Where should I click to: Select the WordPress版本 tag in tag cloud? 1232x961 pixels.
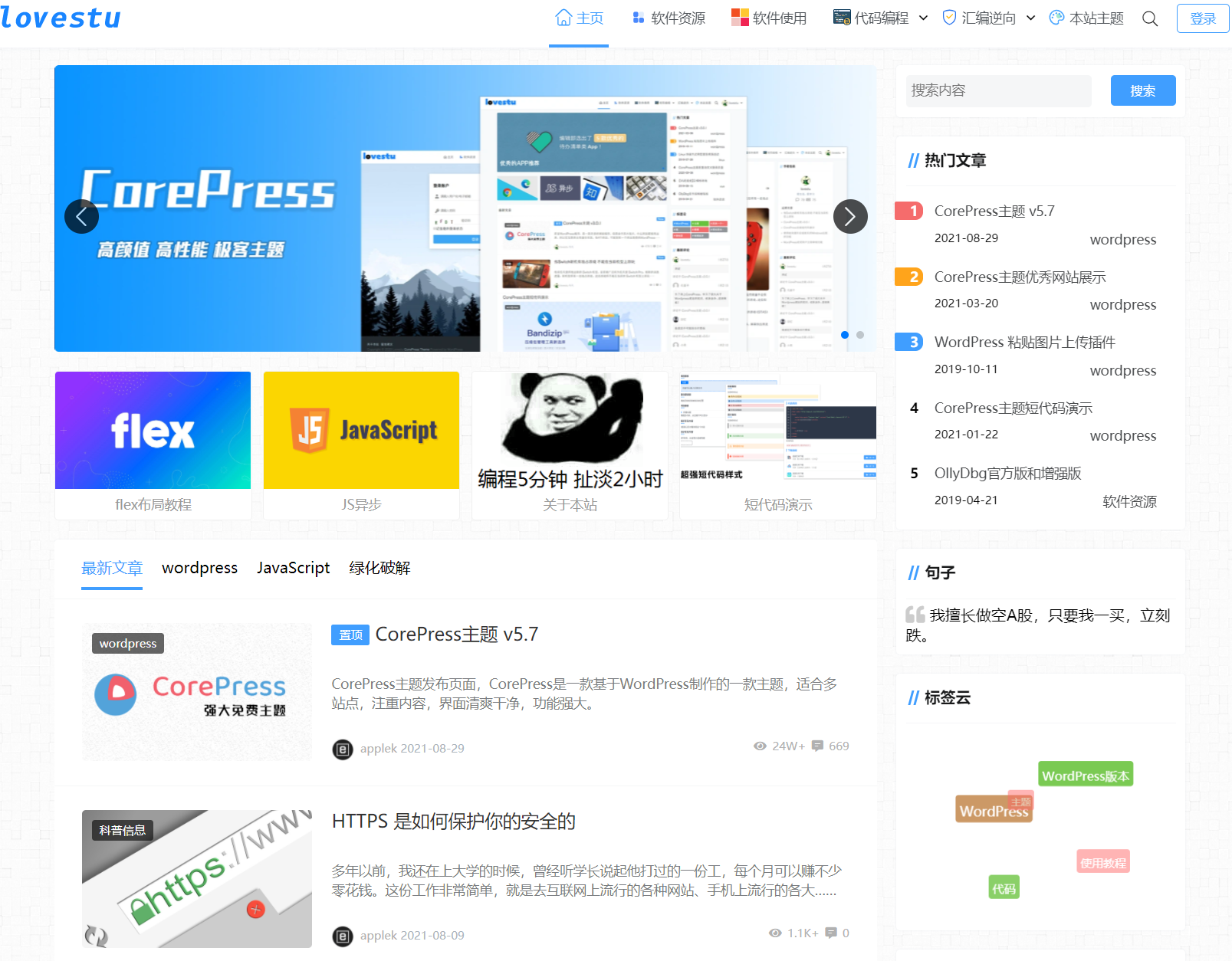(x=1086, y=776)
